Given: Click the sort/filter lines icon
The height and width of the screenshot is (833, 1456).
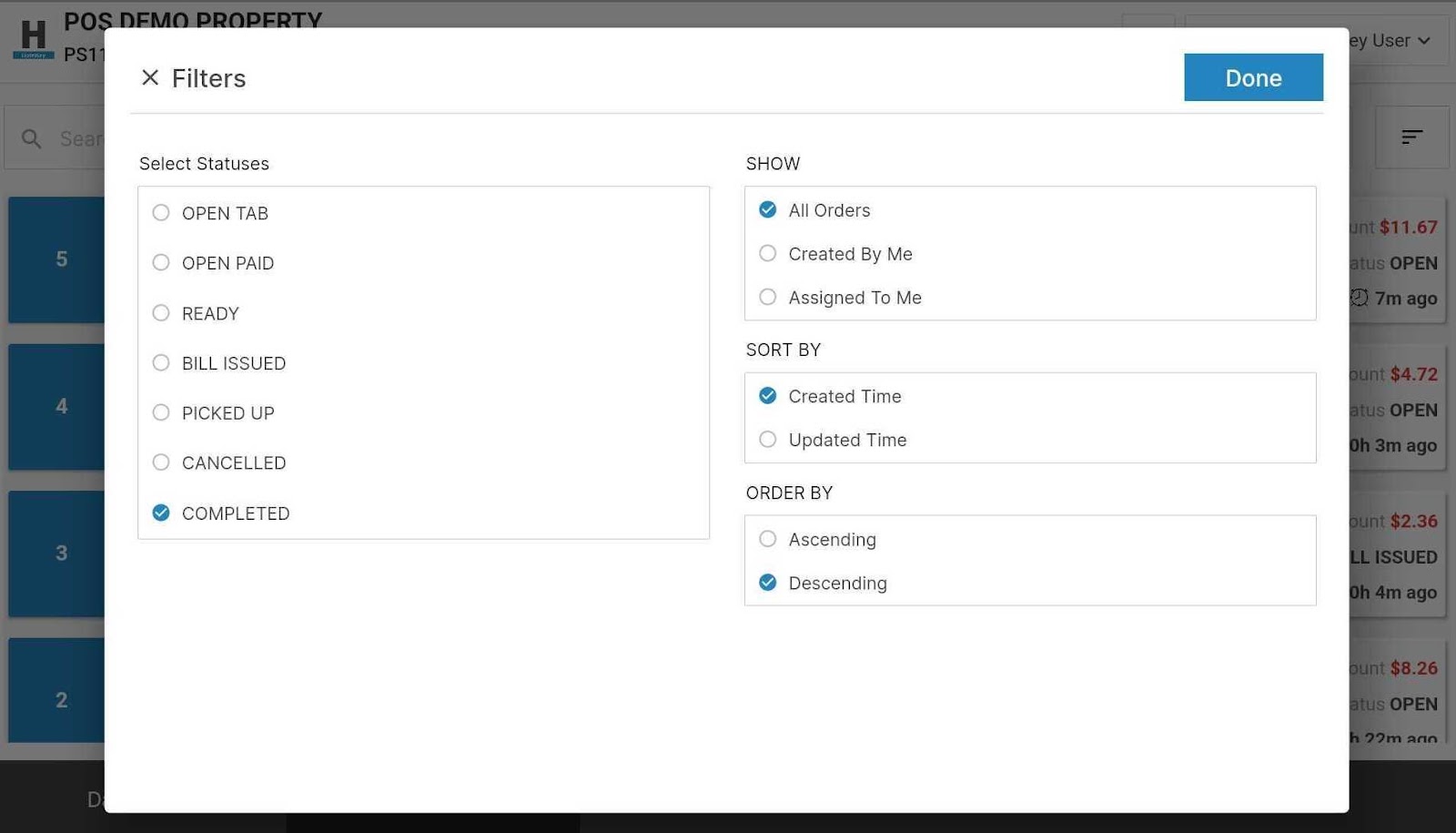Looking at the screenshot, I should [1411, 137].
